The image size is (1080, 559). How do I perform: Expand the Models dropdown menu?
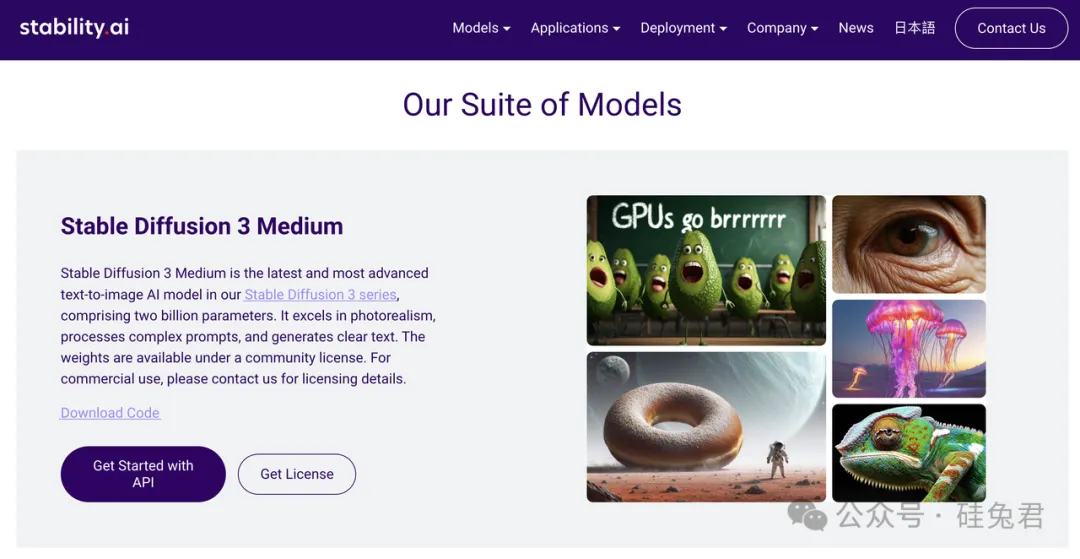coord(481,28)
